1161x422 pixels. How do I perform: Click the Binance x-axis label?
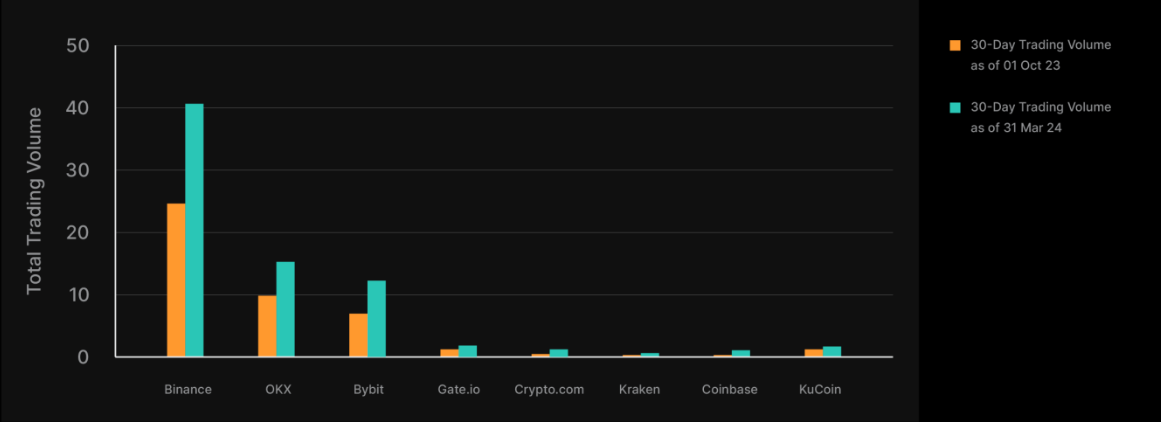click(x=188, y=389)
